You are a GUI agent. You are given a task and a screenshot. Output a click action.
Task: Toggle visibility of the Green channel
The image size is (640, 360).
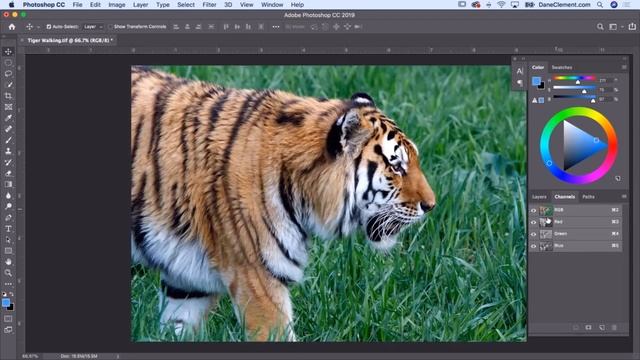tap(533, 234)
